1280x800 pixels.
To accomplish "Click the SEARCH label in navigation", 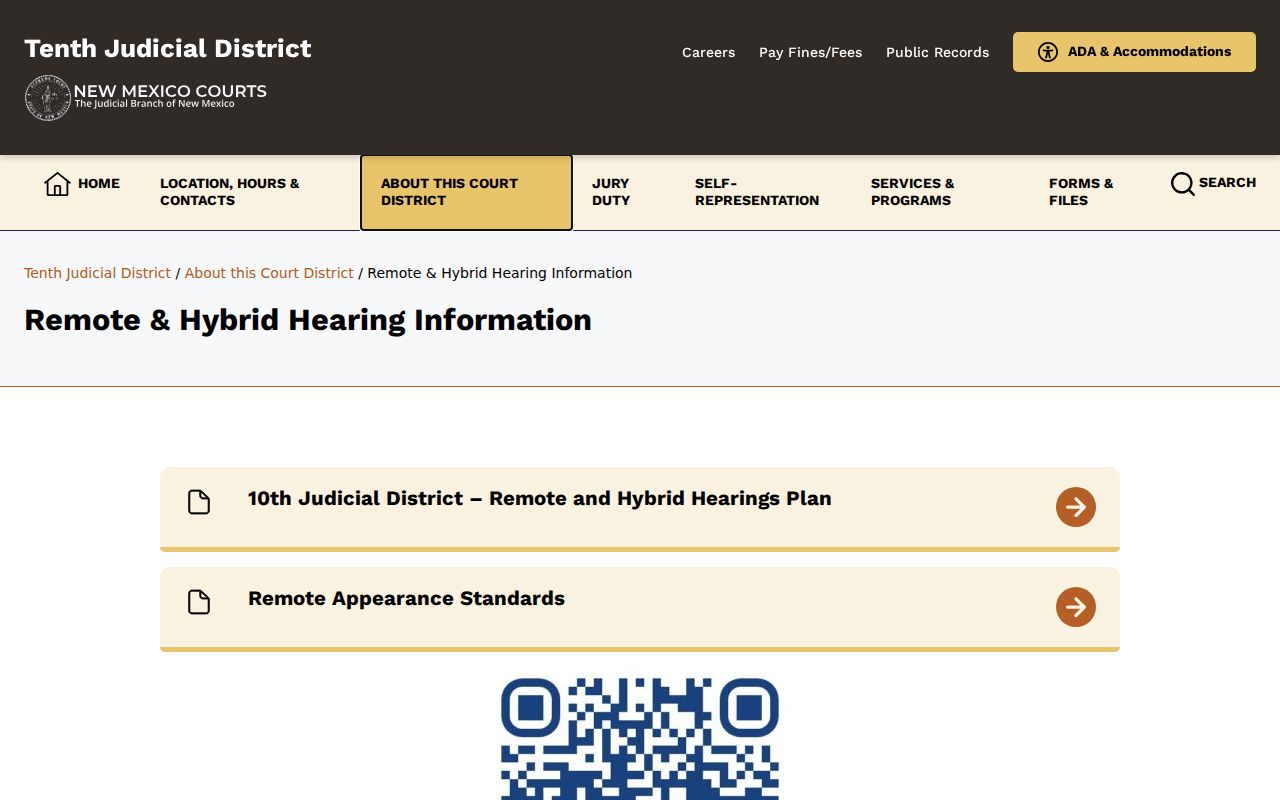I will 1227,182.
